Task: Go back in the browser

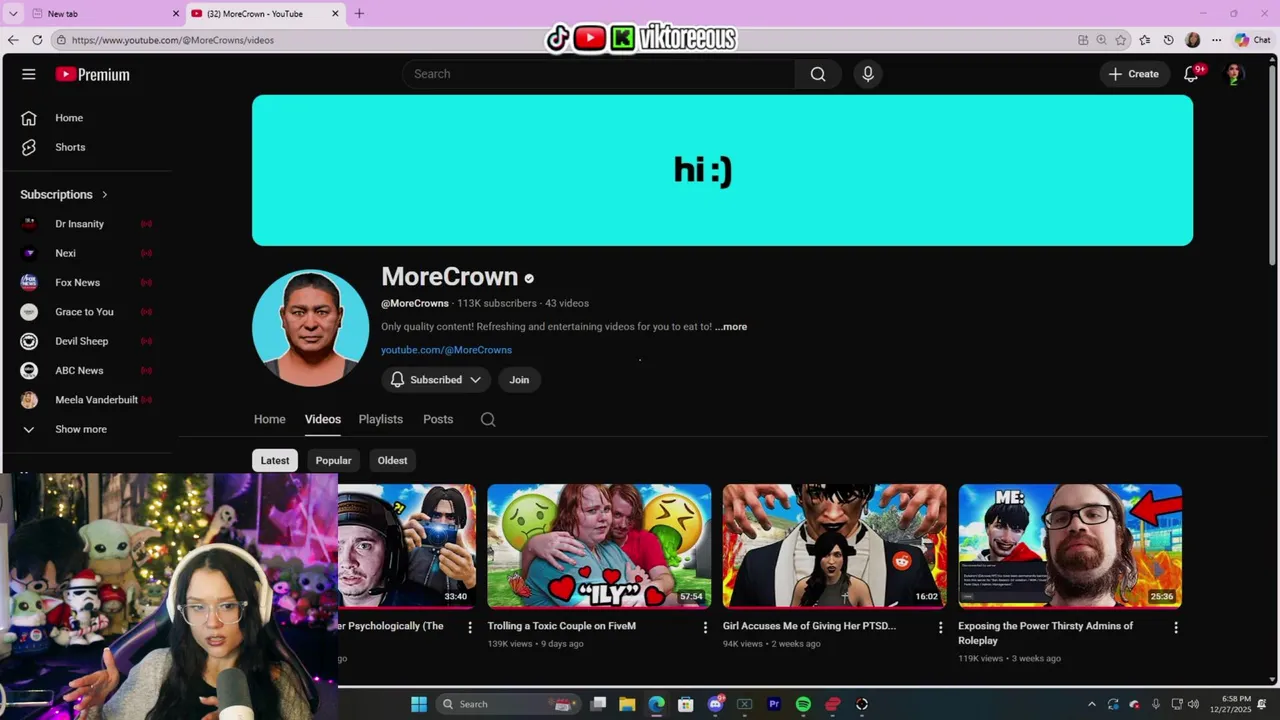Action: [13, 40]
